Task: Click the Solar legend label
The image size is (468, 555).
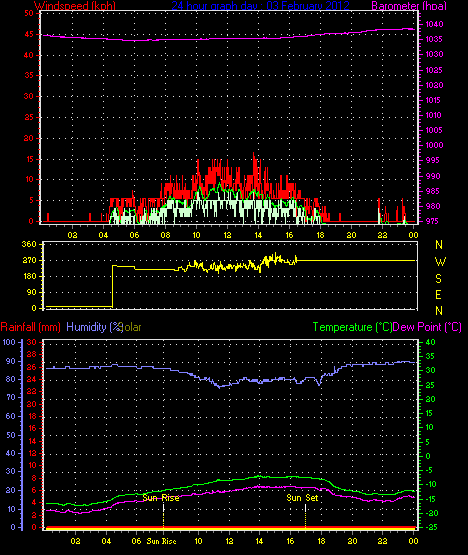Action: tap(132, 327)
